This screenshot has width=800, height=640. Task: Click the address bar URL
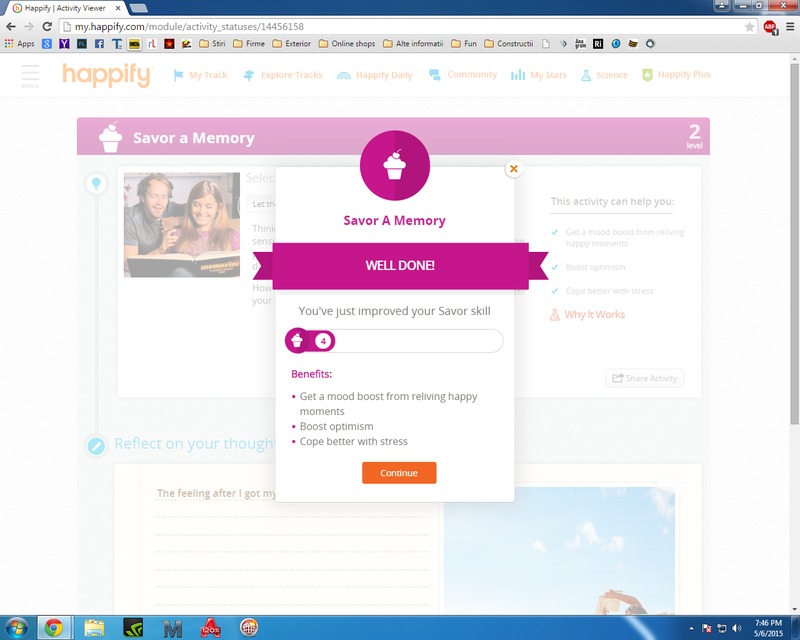coord(189,27)
